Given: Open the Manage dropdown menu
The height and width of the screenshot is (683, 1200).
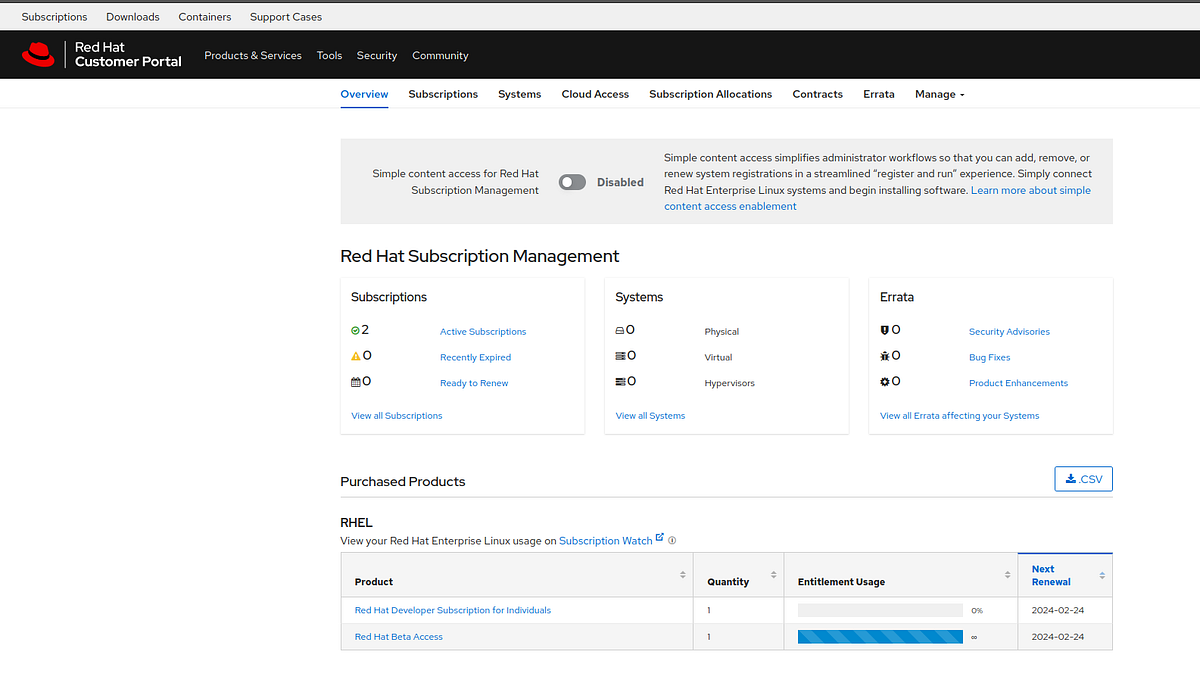Looking at the screenshot, I should tap(939, 94).
